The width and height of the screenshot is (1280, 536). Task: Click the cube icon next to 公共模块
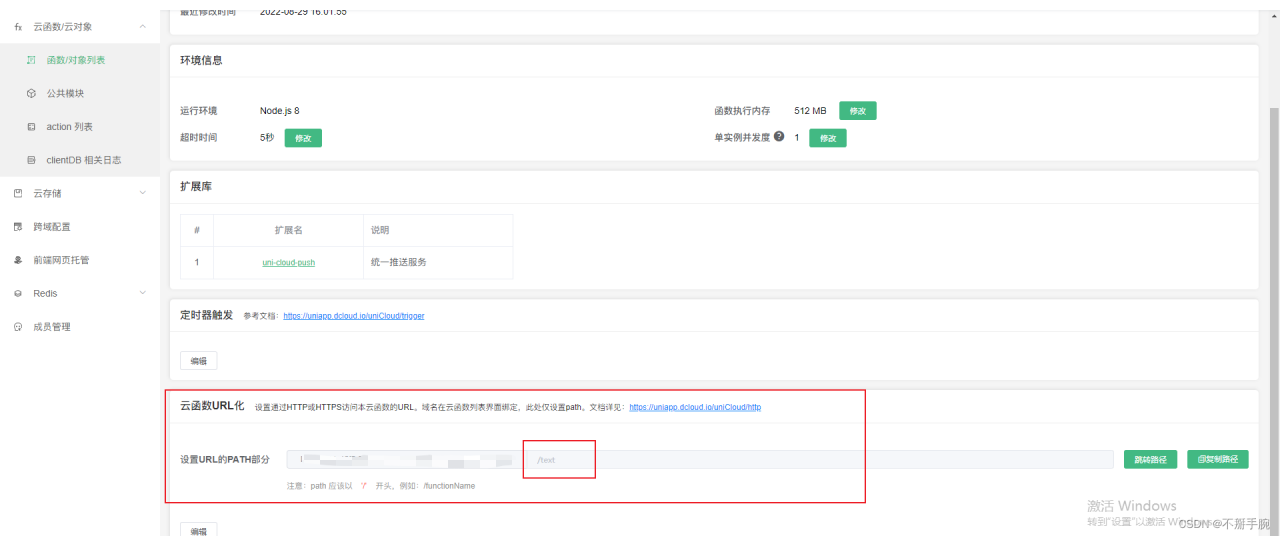(x=31, y=93)
